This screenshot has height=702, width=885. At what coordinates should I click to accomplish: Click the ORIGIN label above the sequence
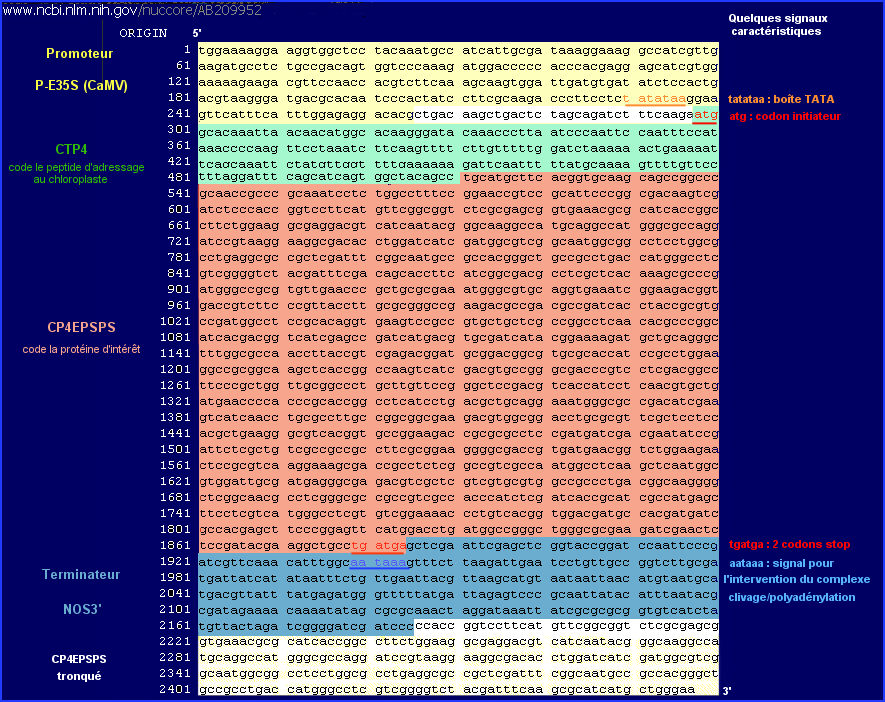pos(143,33)
